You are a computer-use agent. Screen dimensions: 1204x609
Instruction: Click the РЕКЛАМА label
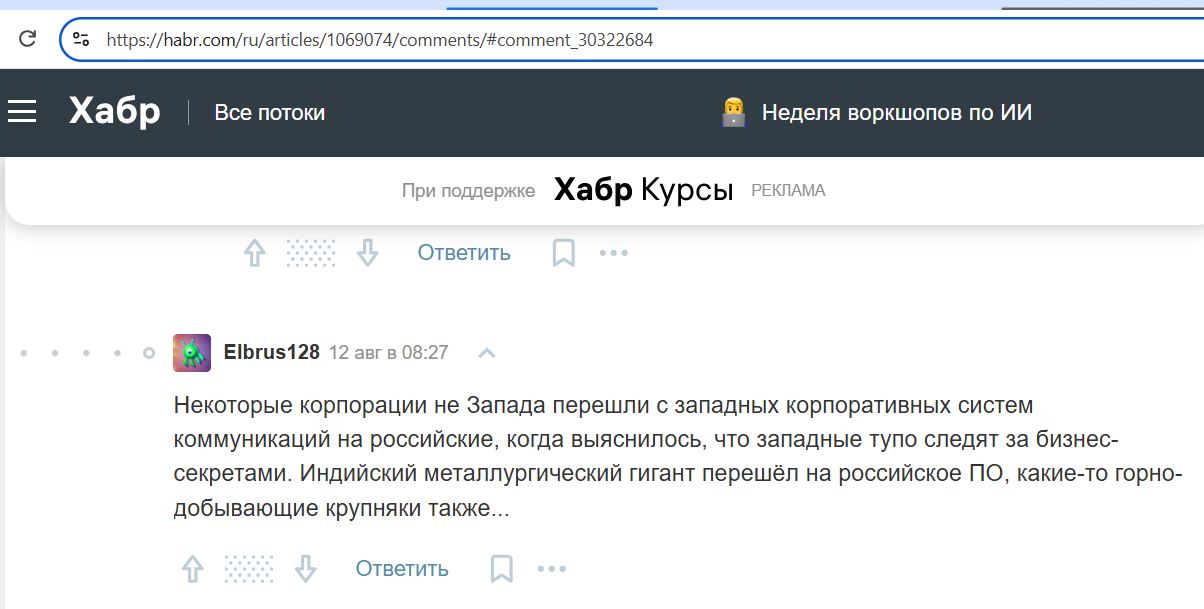(x=788, y=190)
